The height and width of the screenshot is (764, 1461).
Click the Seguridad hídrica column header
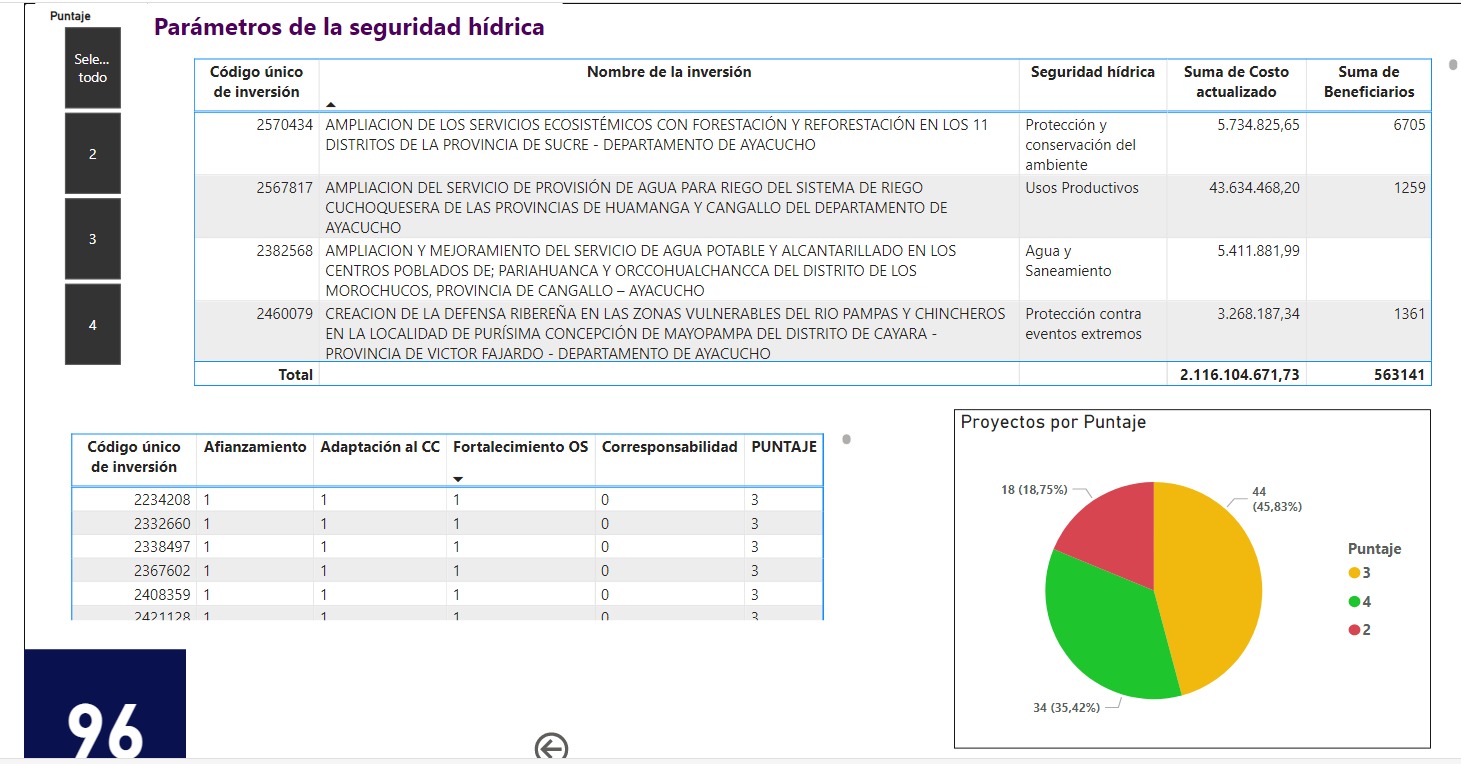[x=1092, y=72]
